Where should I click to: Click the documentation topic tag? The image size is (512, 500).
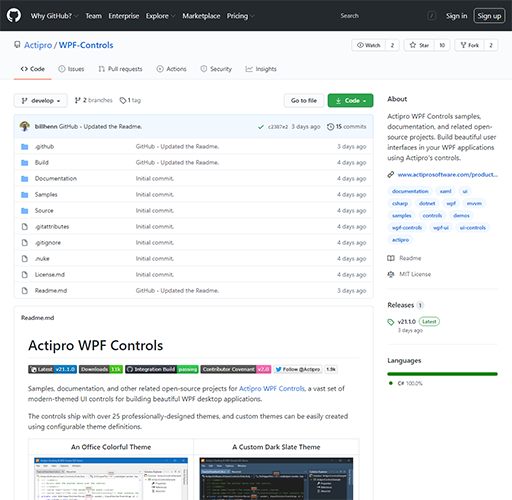pos(410,191)
